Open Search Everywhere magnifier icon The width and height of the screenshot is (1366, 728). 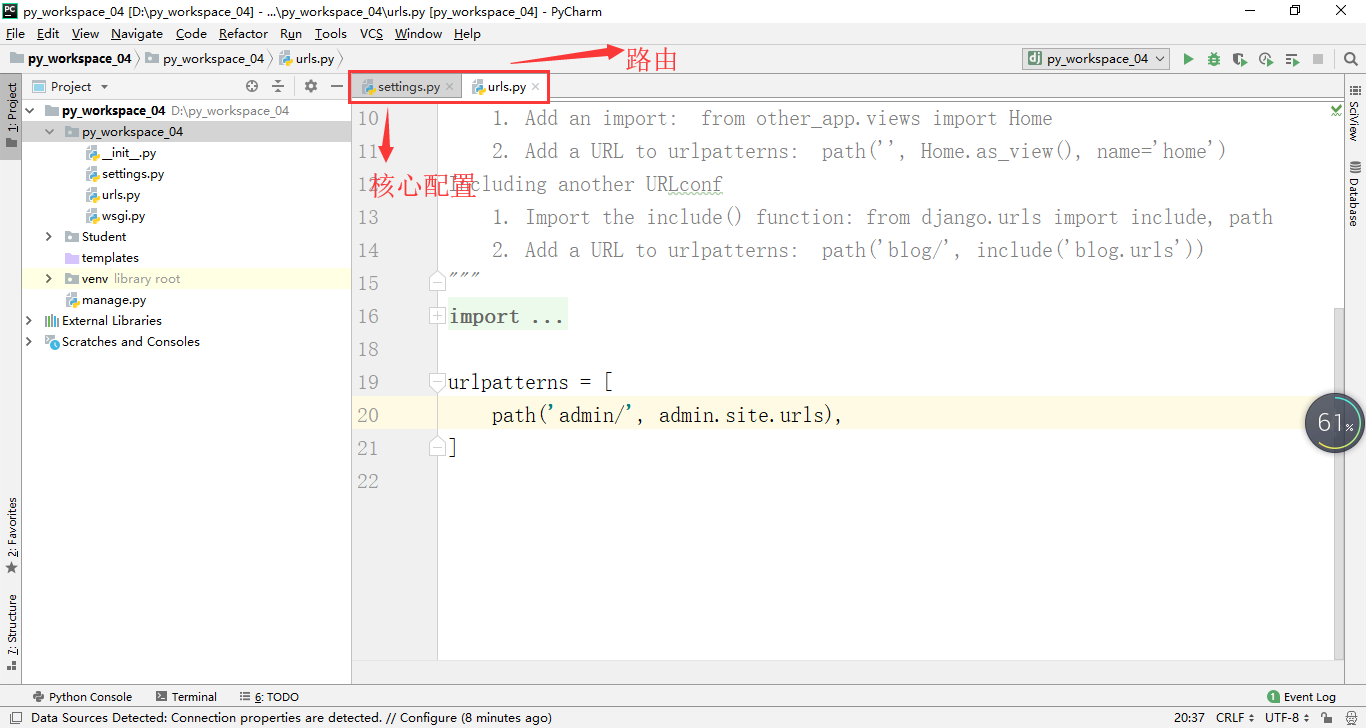1351,59
